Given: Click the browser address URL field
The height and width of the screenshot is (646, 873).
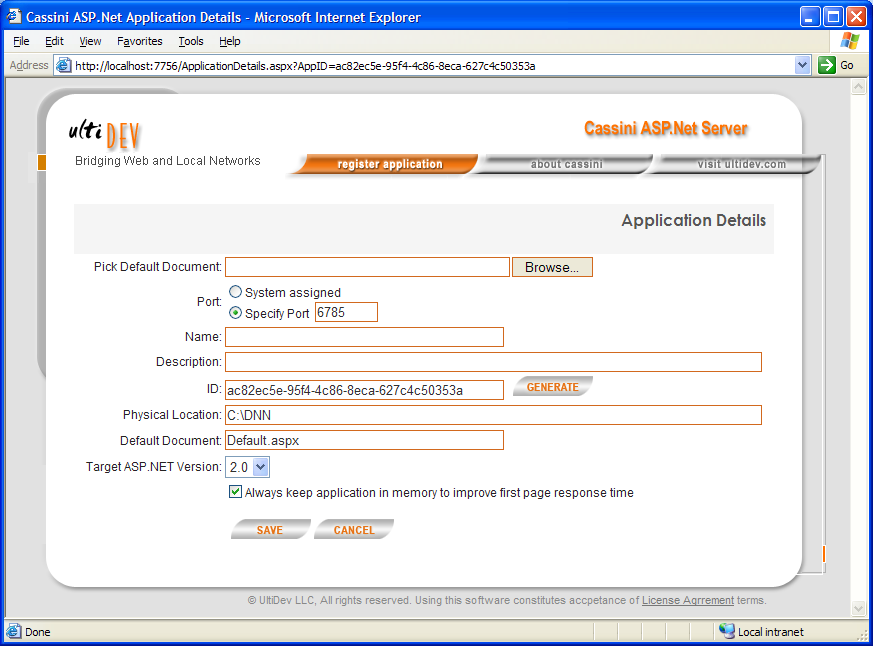Looking at the screenshot, I should 433,66.
